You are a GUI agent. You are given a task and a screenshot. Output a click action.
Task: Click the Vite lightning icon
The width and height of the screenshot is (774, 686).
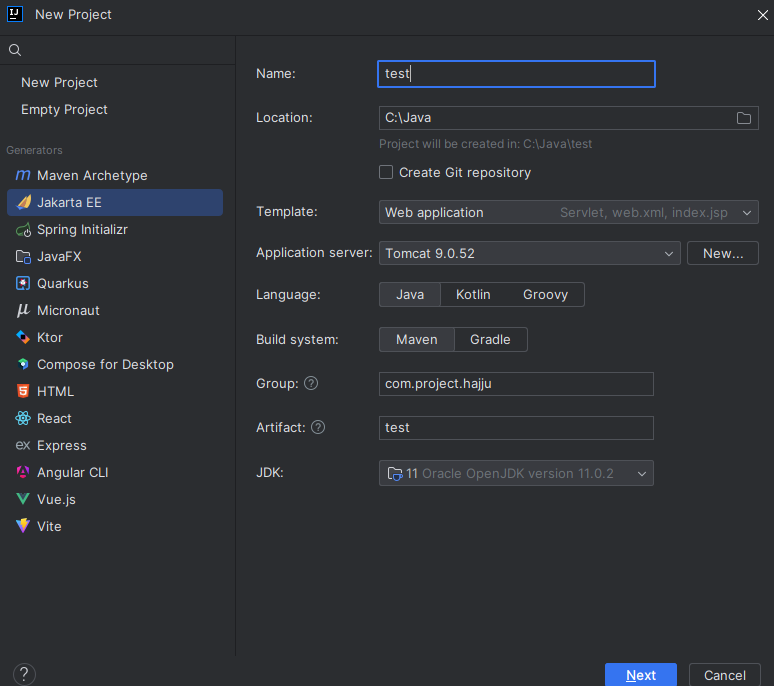click(x=23, y=526)
